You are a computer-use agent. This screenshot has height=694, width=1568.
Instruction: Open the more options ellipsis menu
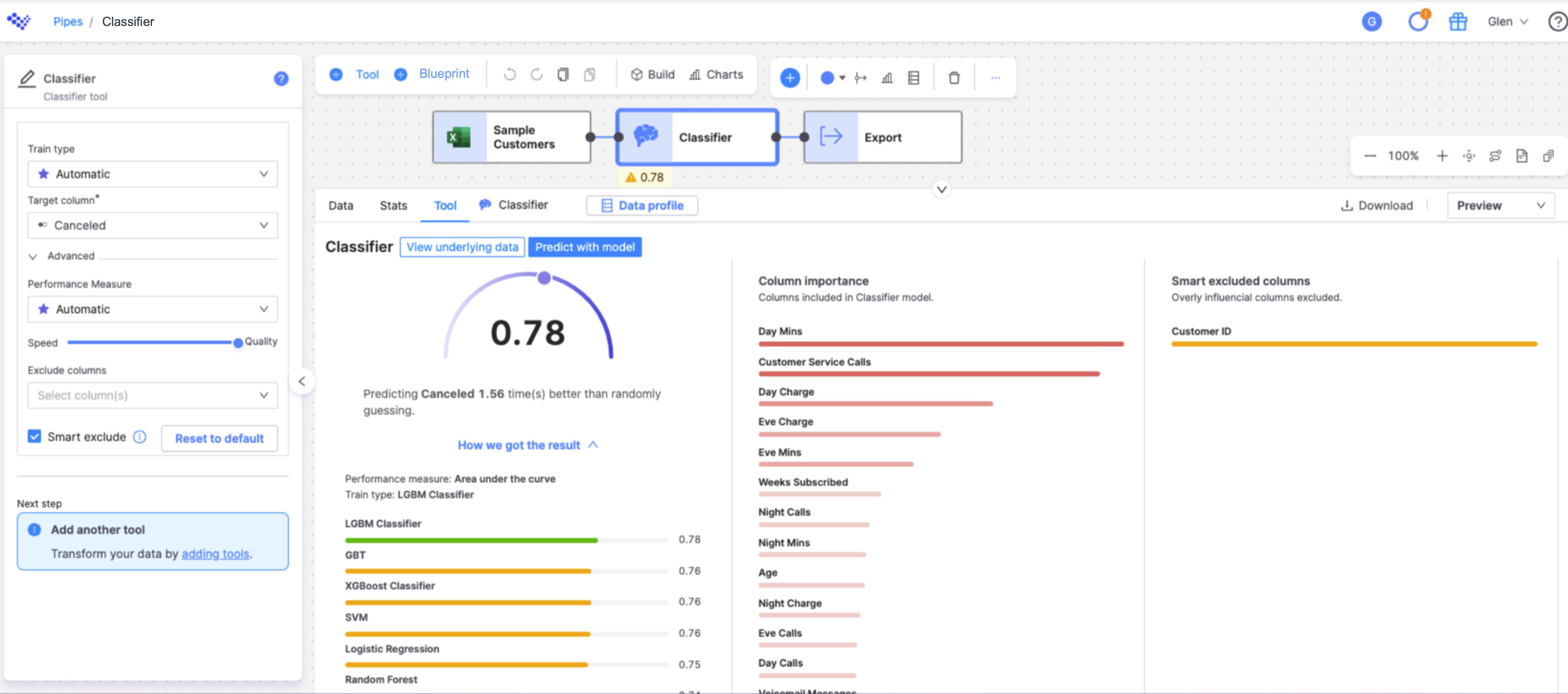click(995, 78)
